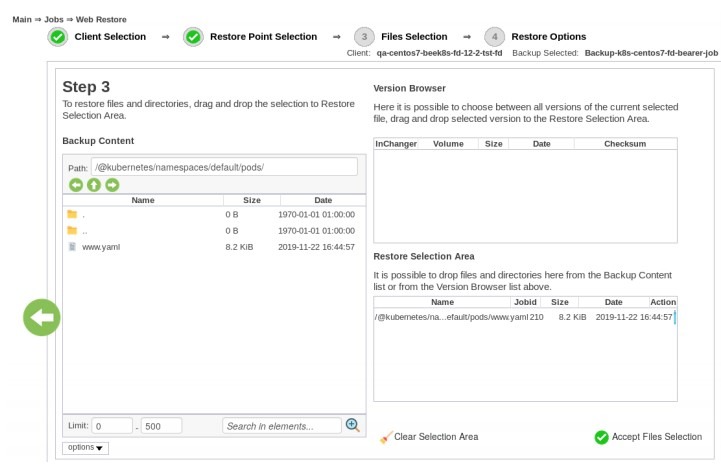This screenshot has width=721, height=464.
Task: Click the Path input field
Action: [x=224, y=167]
